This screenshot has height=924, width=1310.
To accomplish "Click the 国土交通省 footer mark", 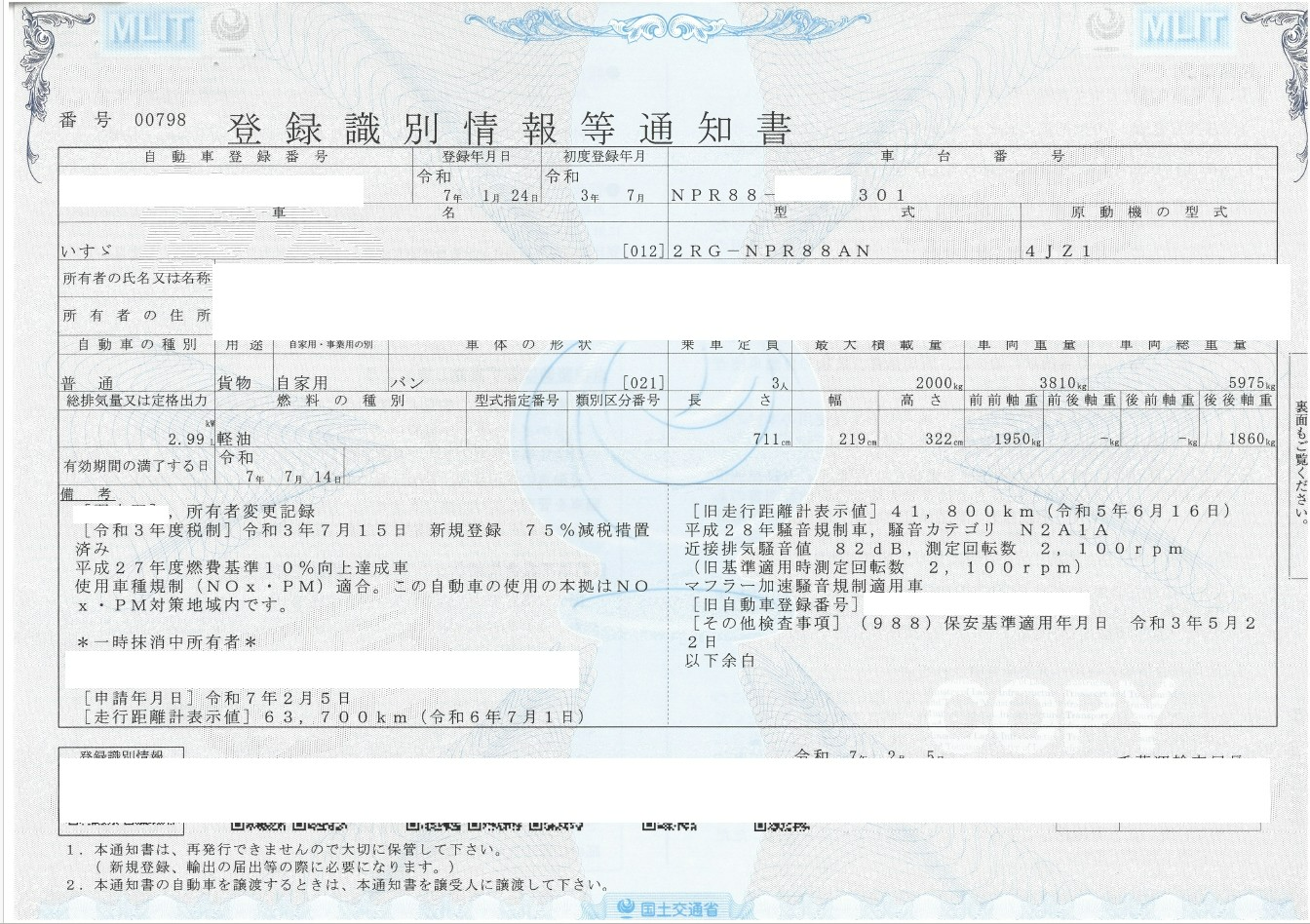I will coord(669,909).
